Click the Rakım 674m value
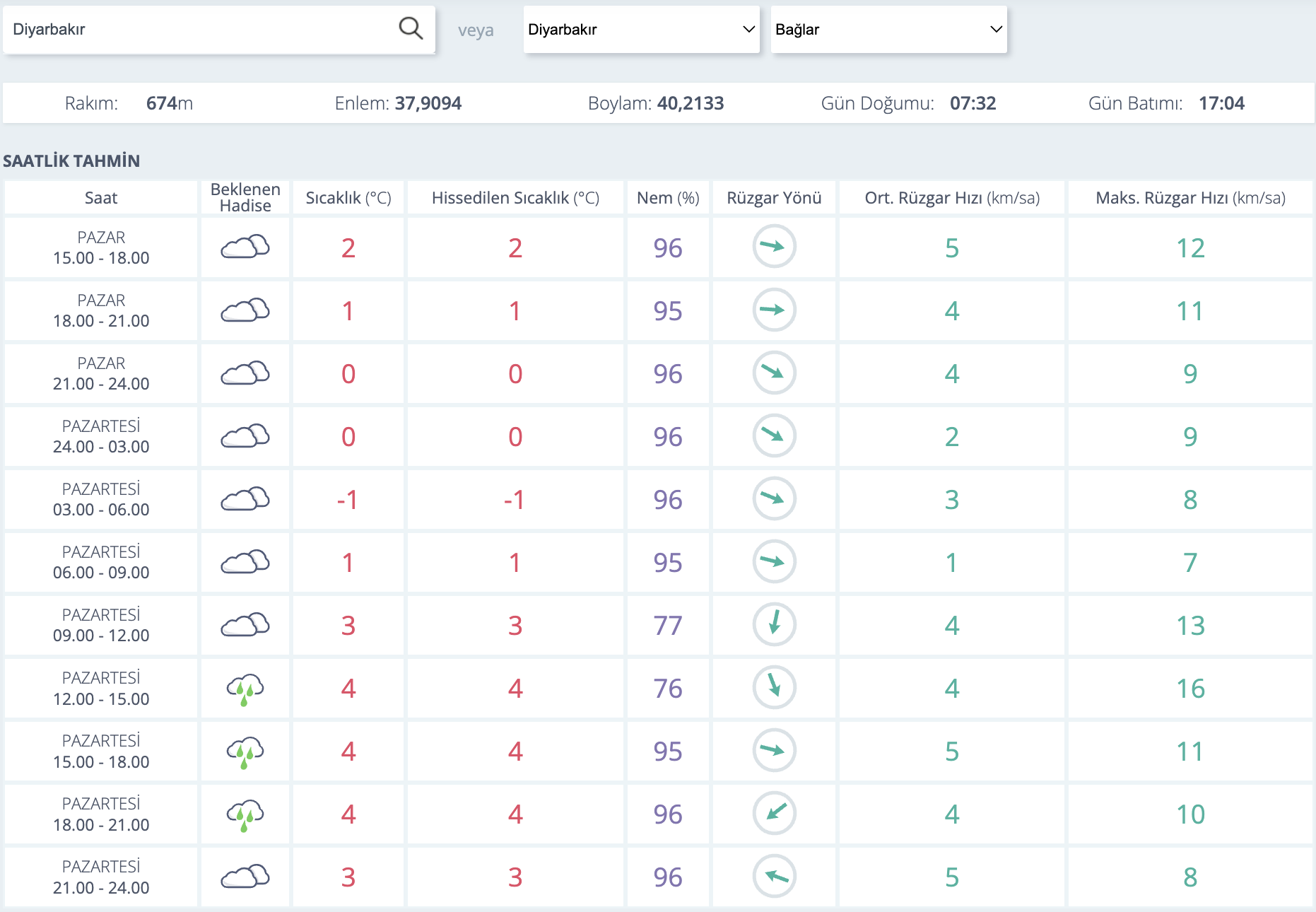 169,103
